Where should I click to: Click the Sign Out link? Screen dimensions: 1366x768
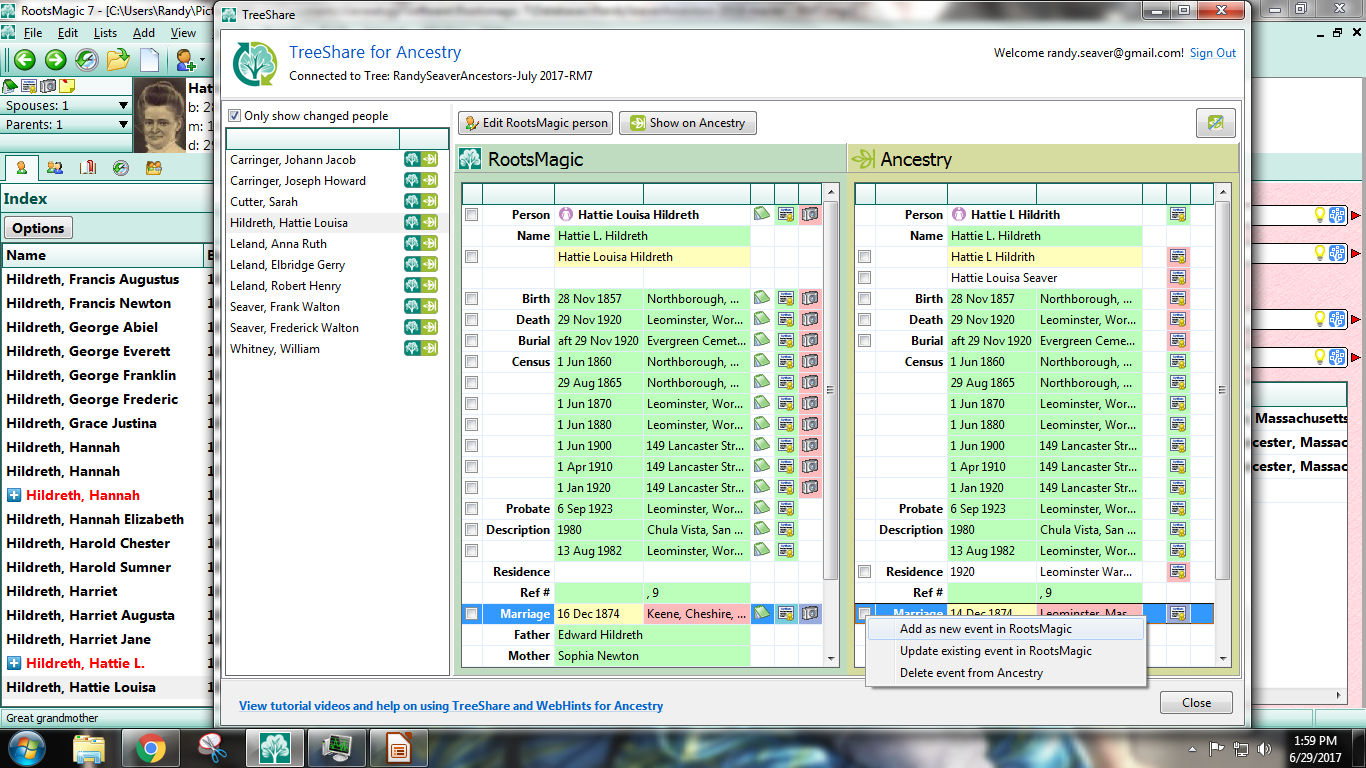(1213, 53)
